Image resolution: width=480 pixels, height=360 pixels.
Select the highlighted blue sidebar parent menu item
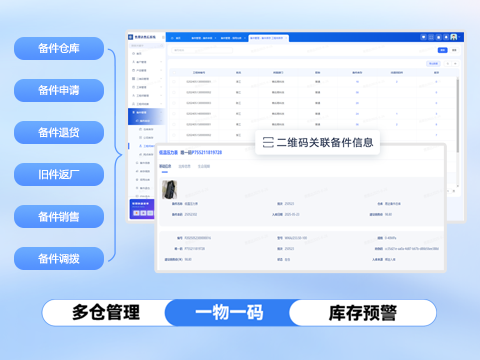click(x=146, y=112)
